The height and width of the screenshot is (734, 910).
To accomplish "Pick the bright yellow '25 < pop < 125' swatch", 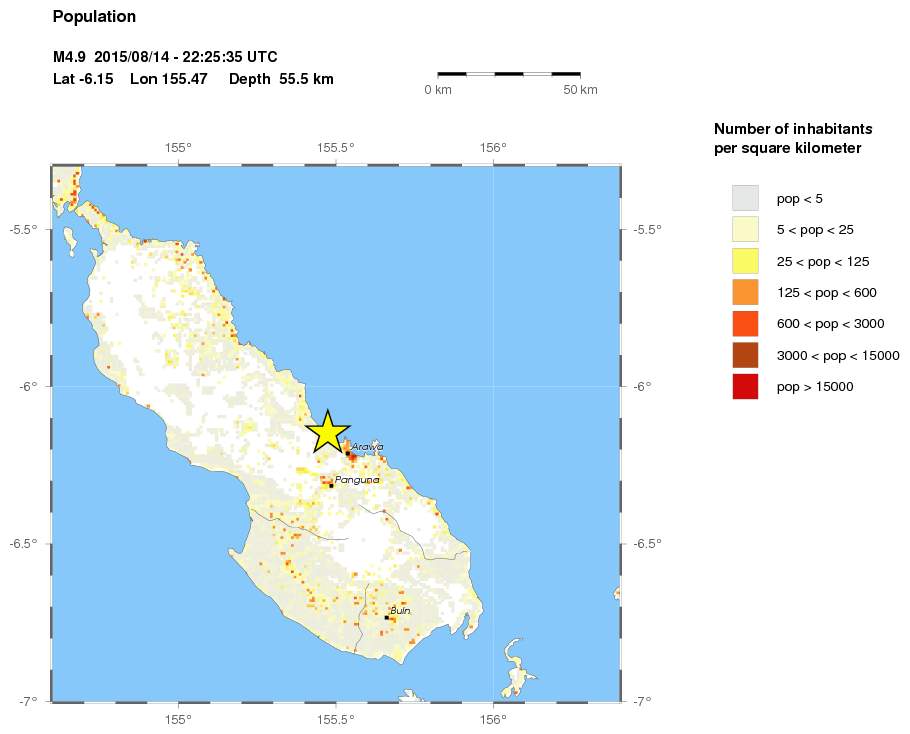I will point(745,261).
